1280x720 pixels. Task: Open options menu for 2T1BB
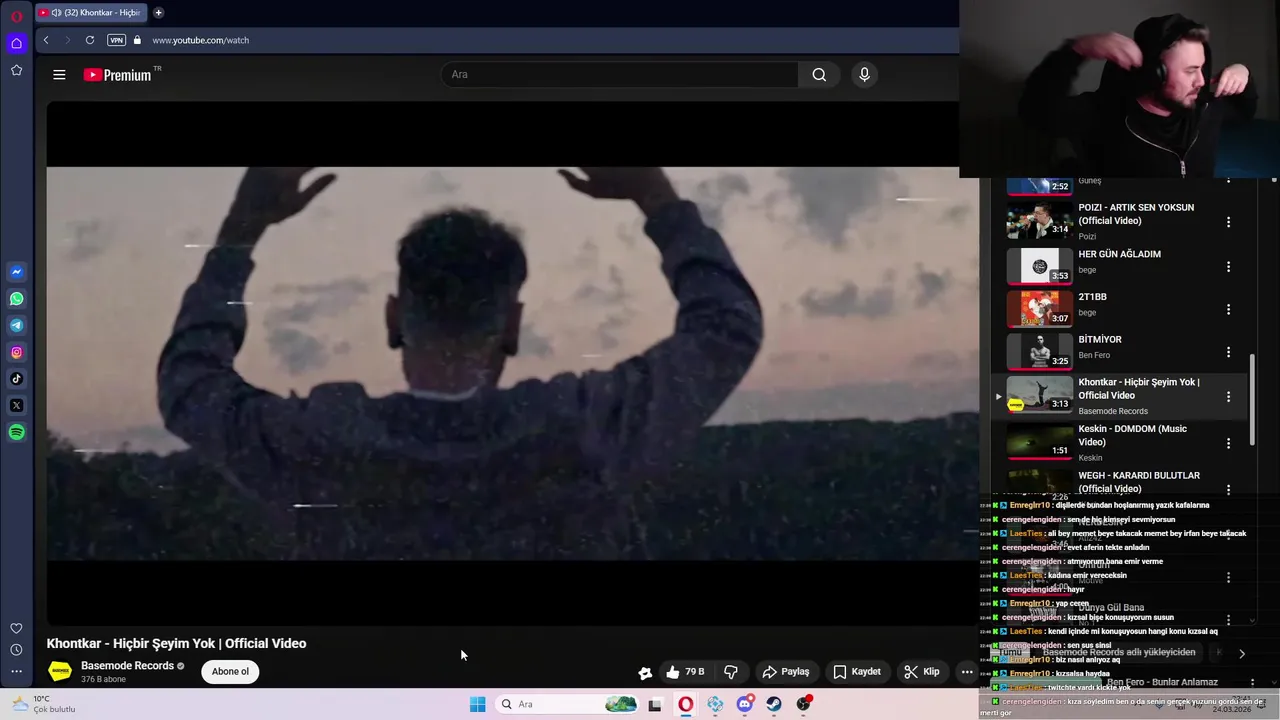coord(1229,310)
